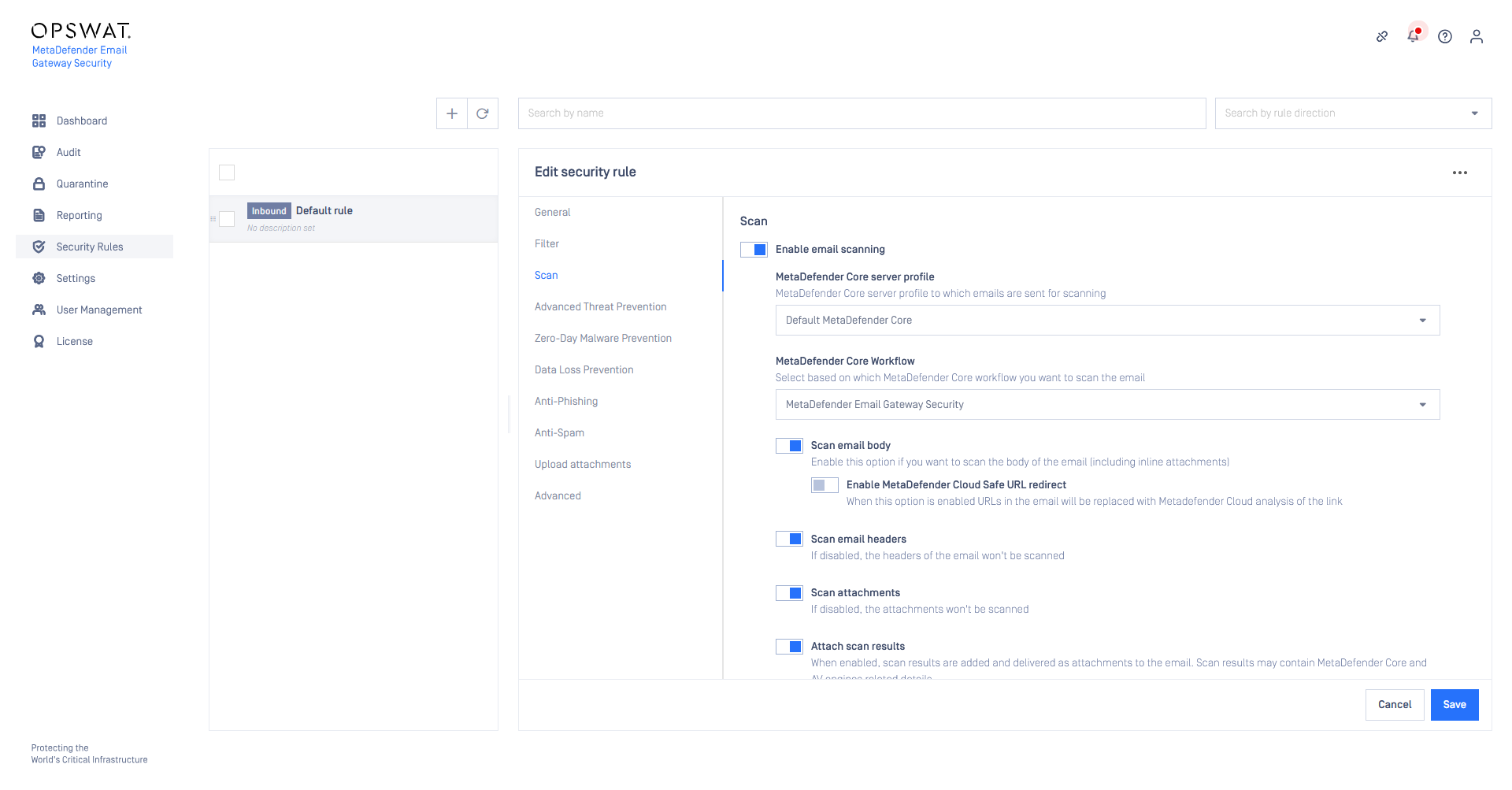Click MetaDefender Email Gateway Security product name
Screen dimensions: 1512x790
click(80, 57)
